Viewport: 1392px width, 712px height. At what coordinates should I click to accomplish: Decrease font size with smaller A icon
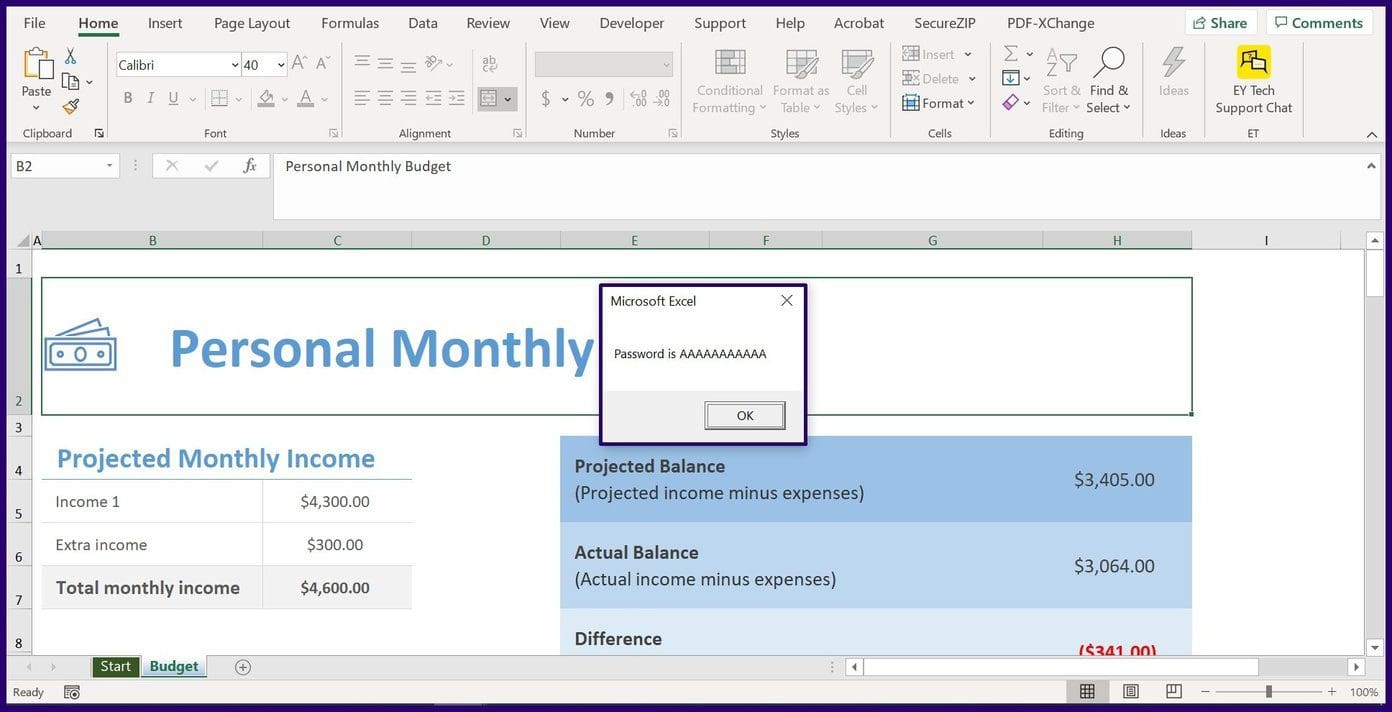pyautogui.click(x=323, y=65)
